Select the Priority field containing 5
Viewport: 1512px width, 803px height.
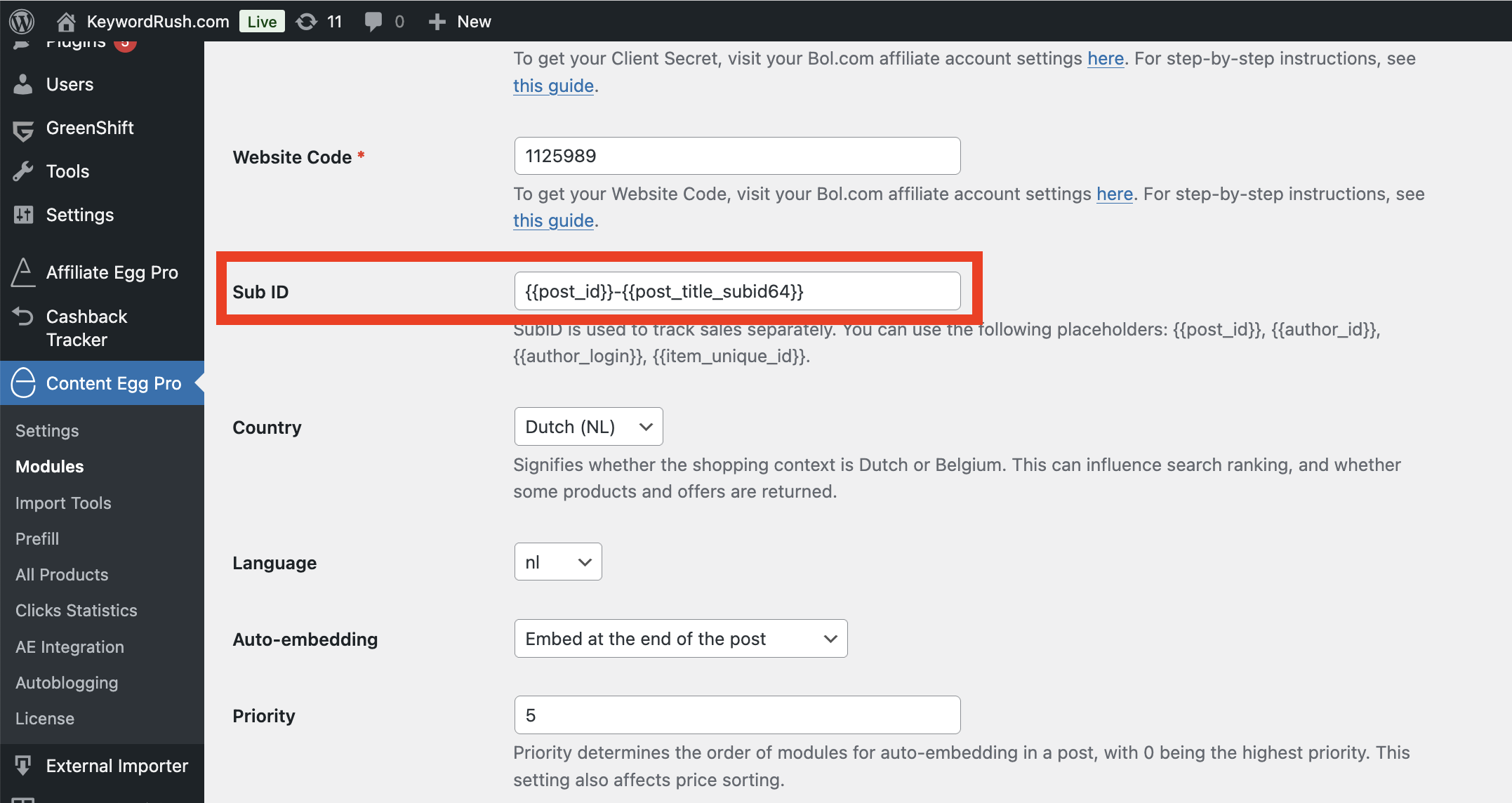[736, 715]
